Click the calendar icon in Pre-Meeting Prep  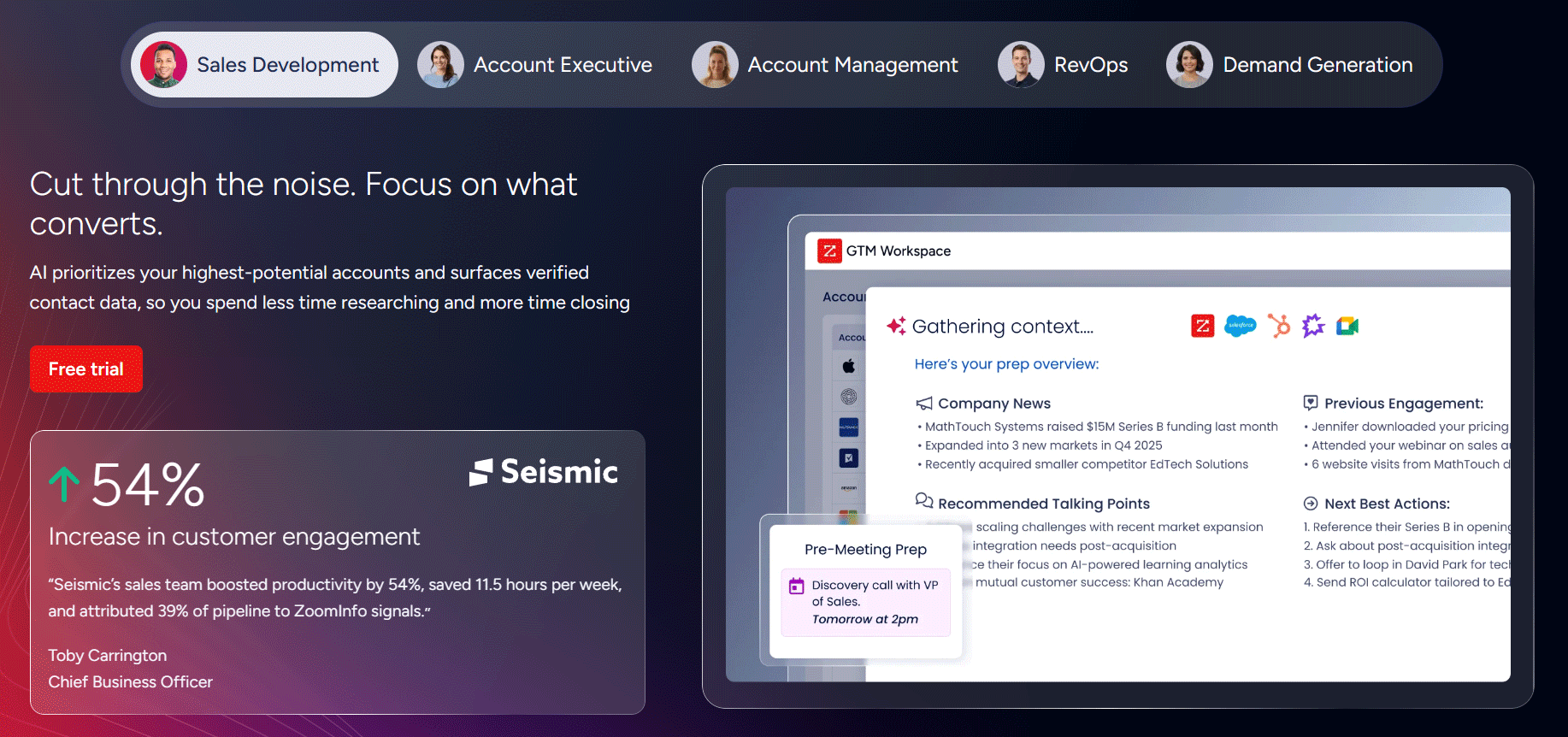(x=797, y=586)
